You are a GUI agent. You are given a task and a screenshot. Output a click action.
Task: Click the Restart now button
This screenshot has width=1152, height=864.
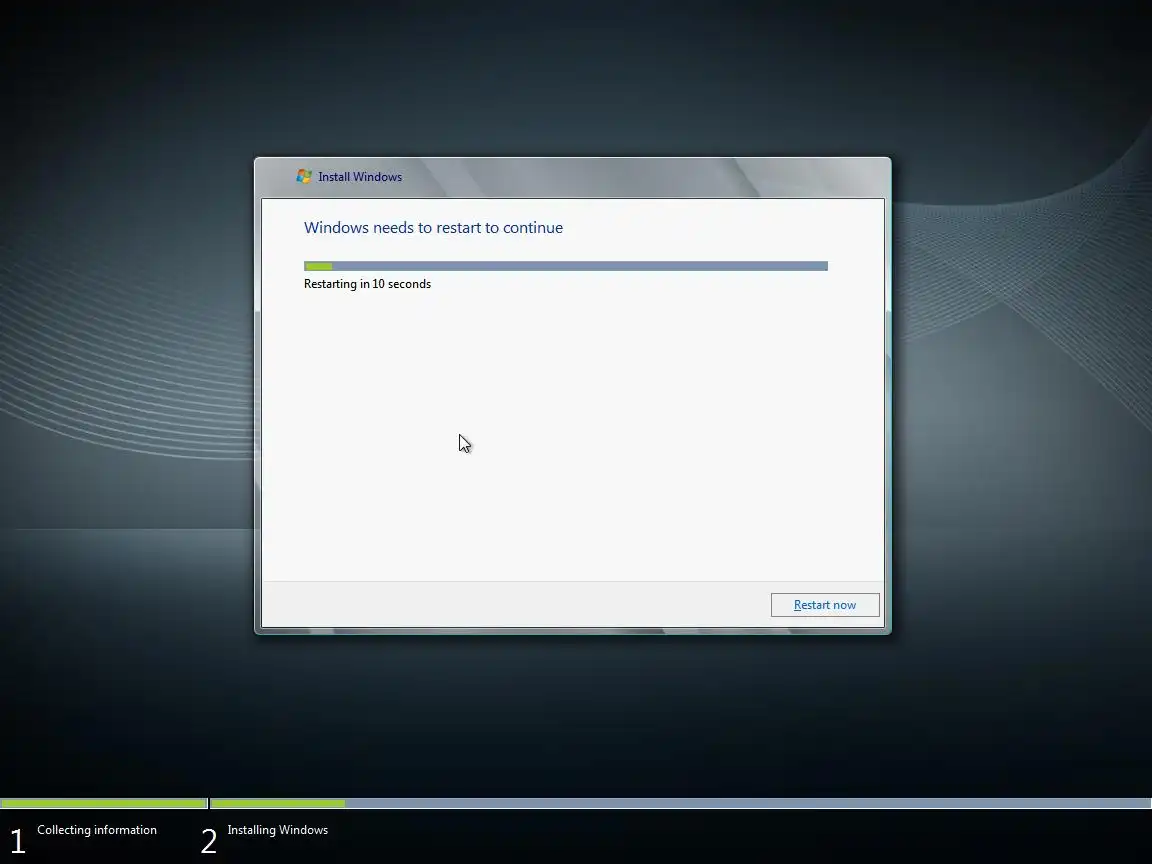824,605
